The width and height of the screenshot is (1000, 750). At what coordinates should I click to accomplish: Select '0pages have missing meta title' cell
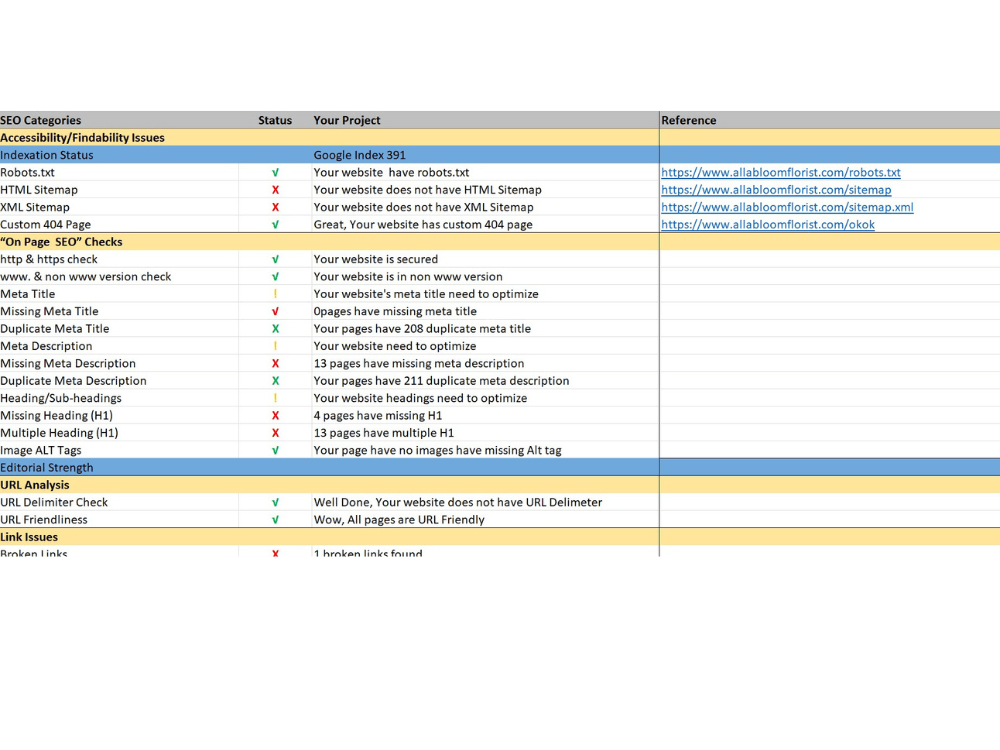[485, 311]
